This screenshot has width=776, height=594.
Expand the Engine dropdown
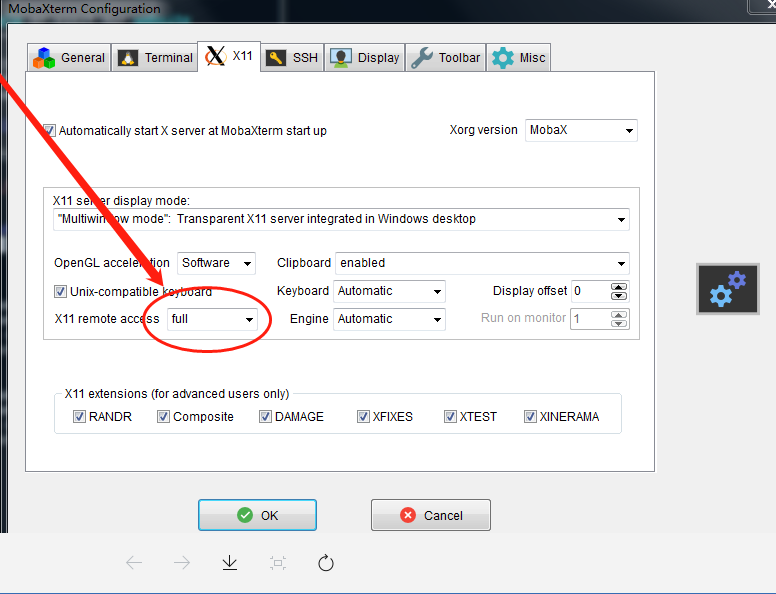[x=389, y=319]
